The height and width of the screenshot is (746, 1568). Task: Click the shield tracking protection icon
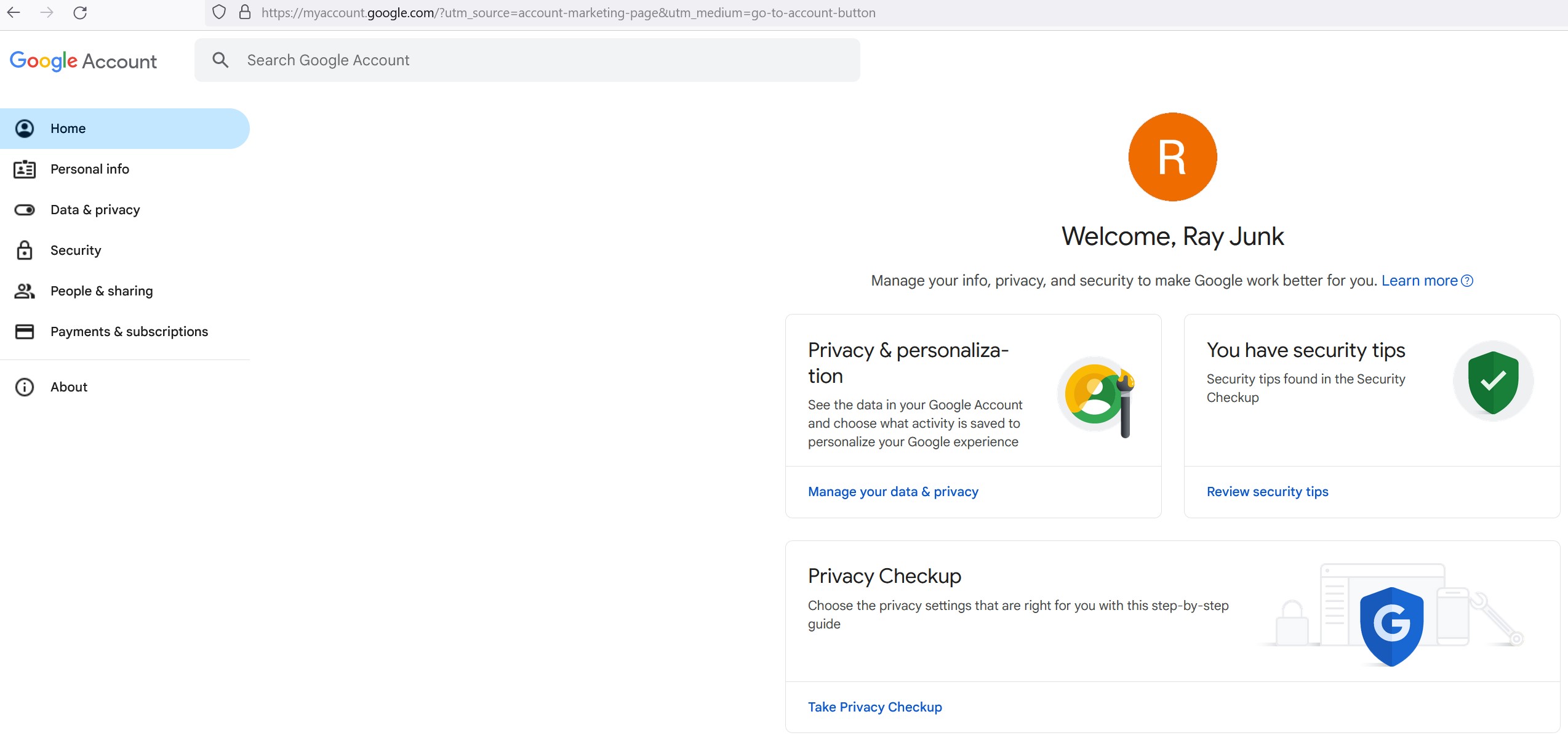click(219, 12)
